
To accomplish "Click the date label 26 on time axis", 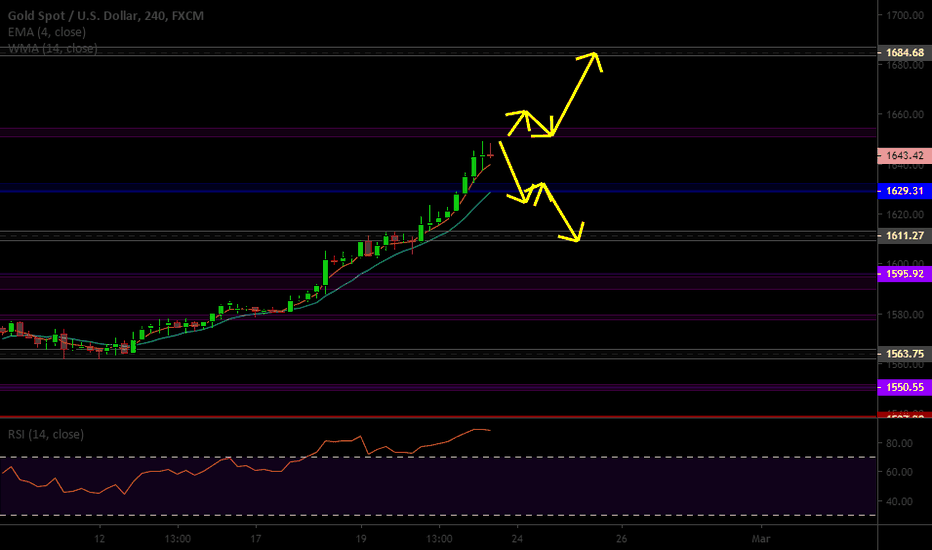I will pos(622,539).
